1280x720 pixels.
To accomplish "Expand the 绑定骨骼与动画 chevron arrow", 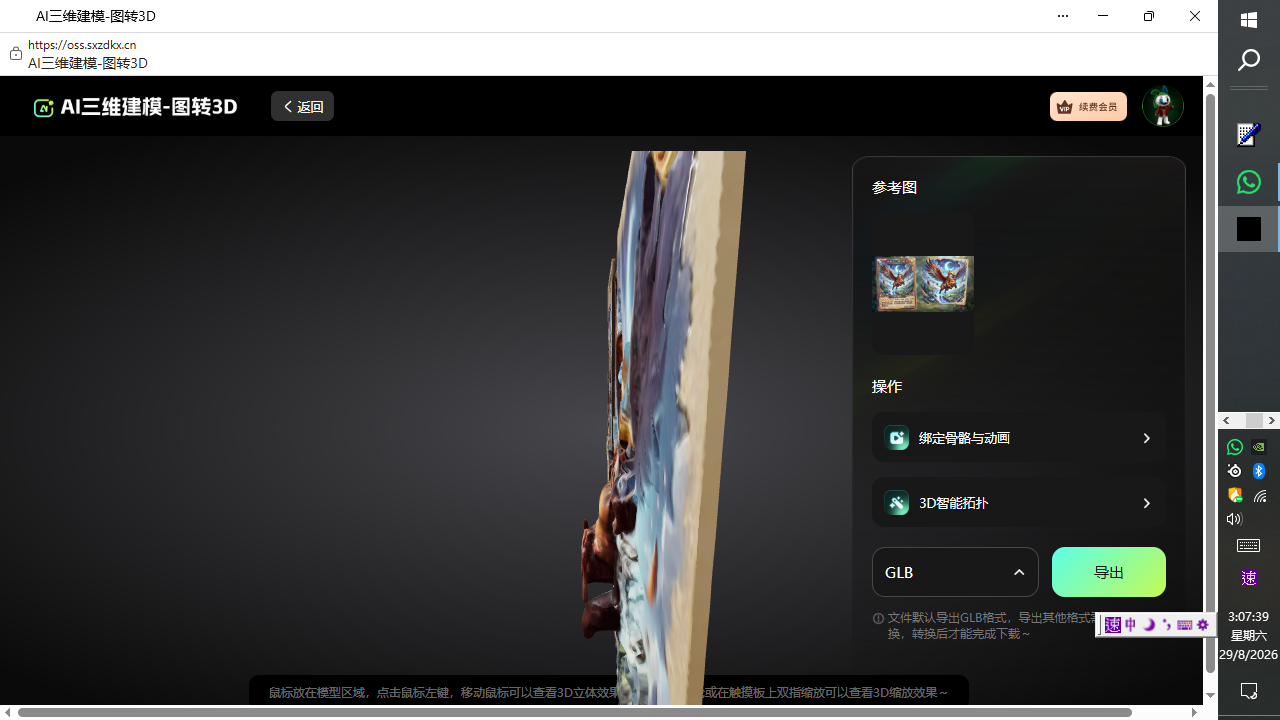I will (x=1147, y=438).
